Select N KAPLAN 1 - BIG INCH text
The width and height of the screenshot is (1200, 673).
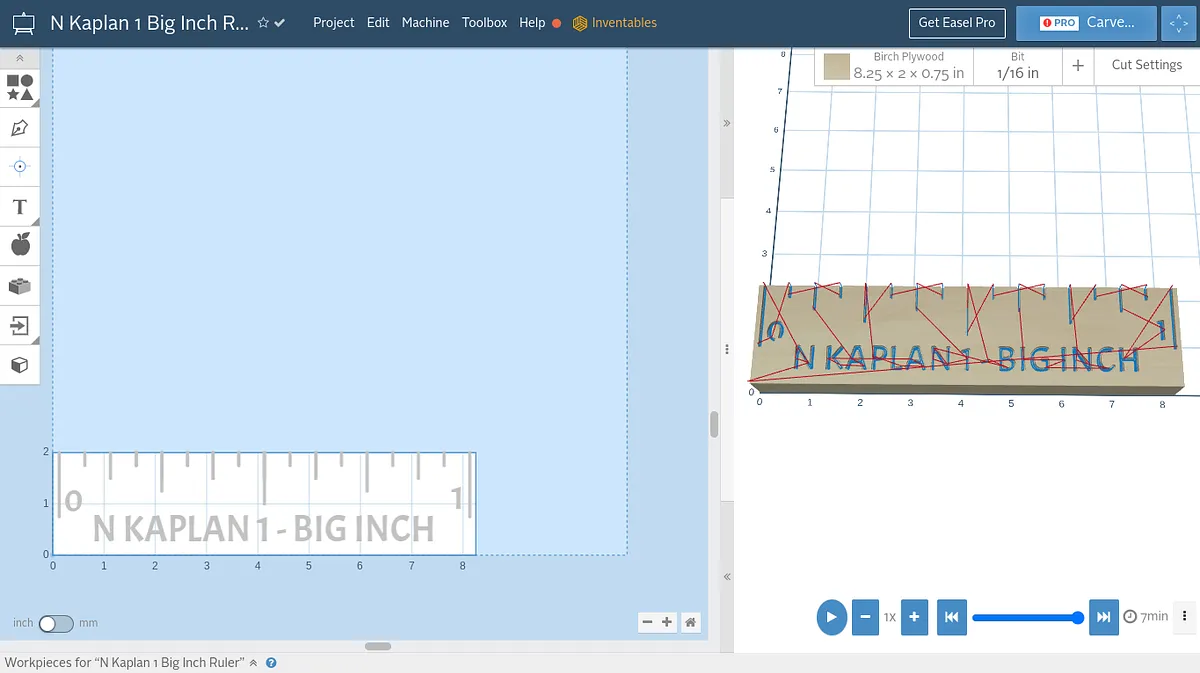coord(264,528)
